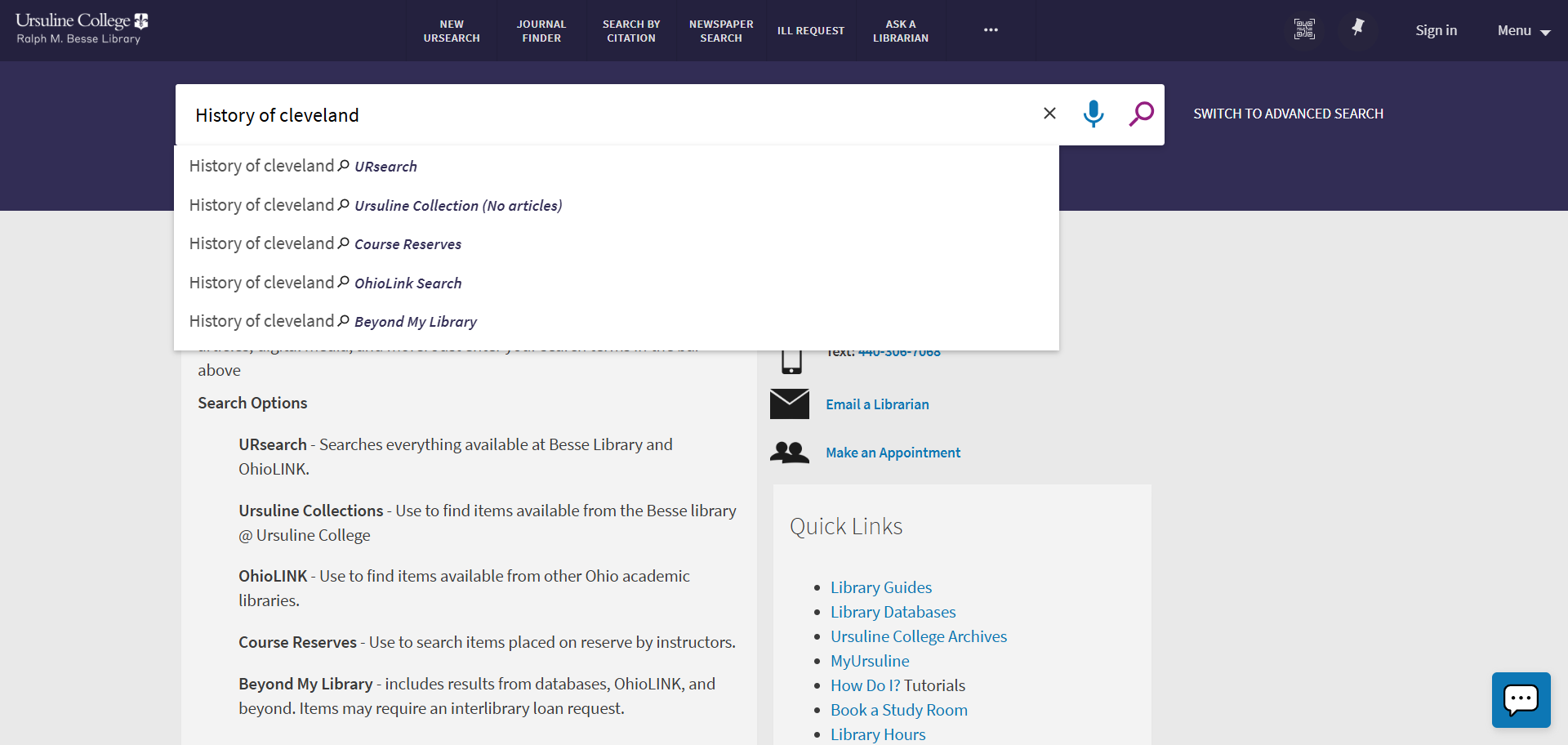Clear the search text with X icon
This screenshot has width=1568, height=745.
[1049, 114]
